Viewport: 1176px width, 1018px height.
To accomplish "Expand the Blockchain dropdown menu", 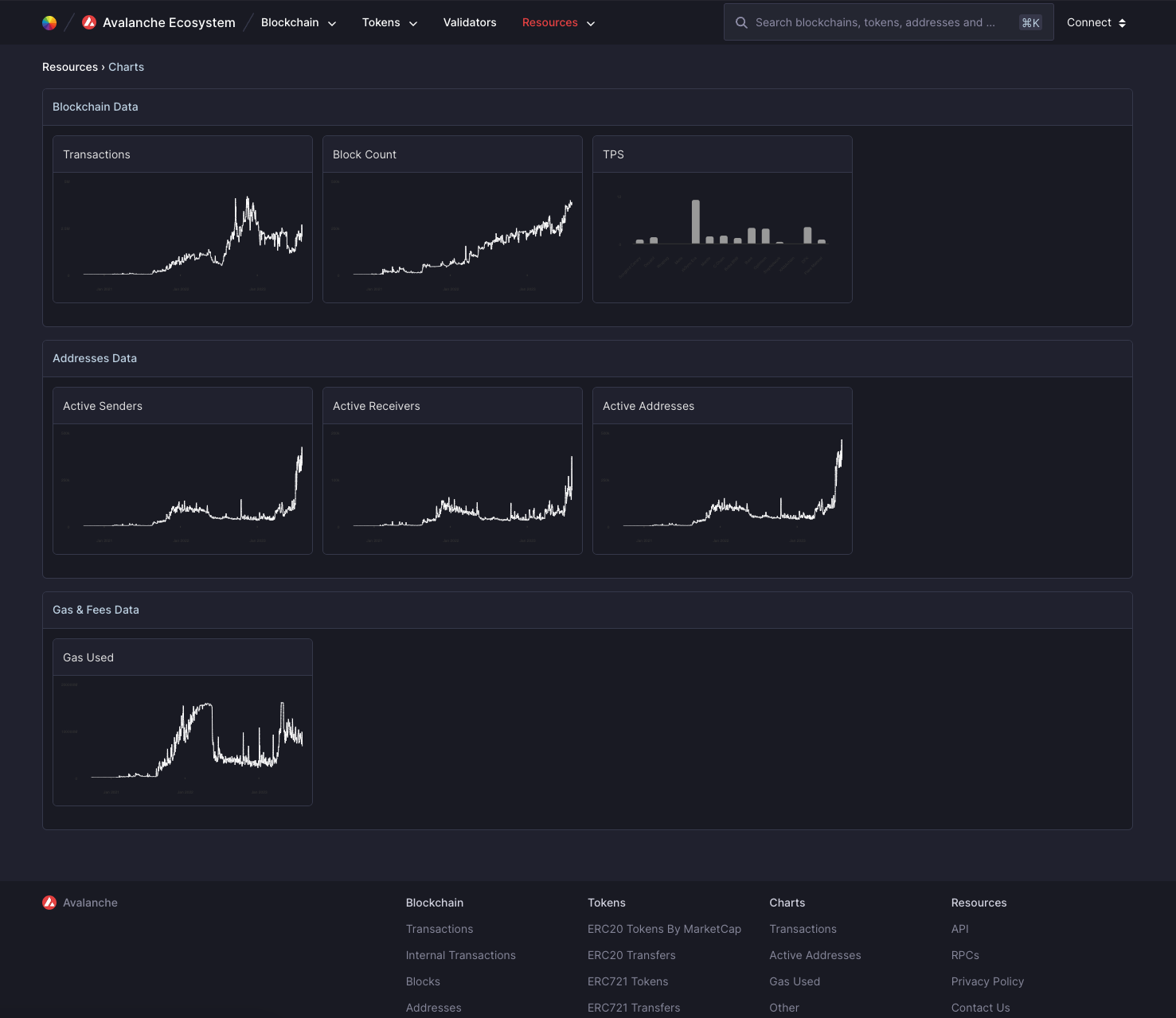I will 299,22.
